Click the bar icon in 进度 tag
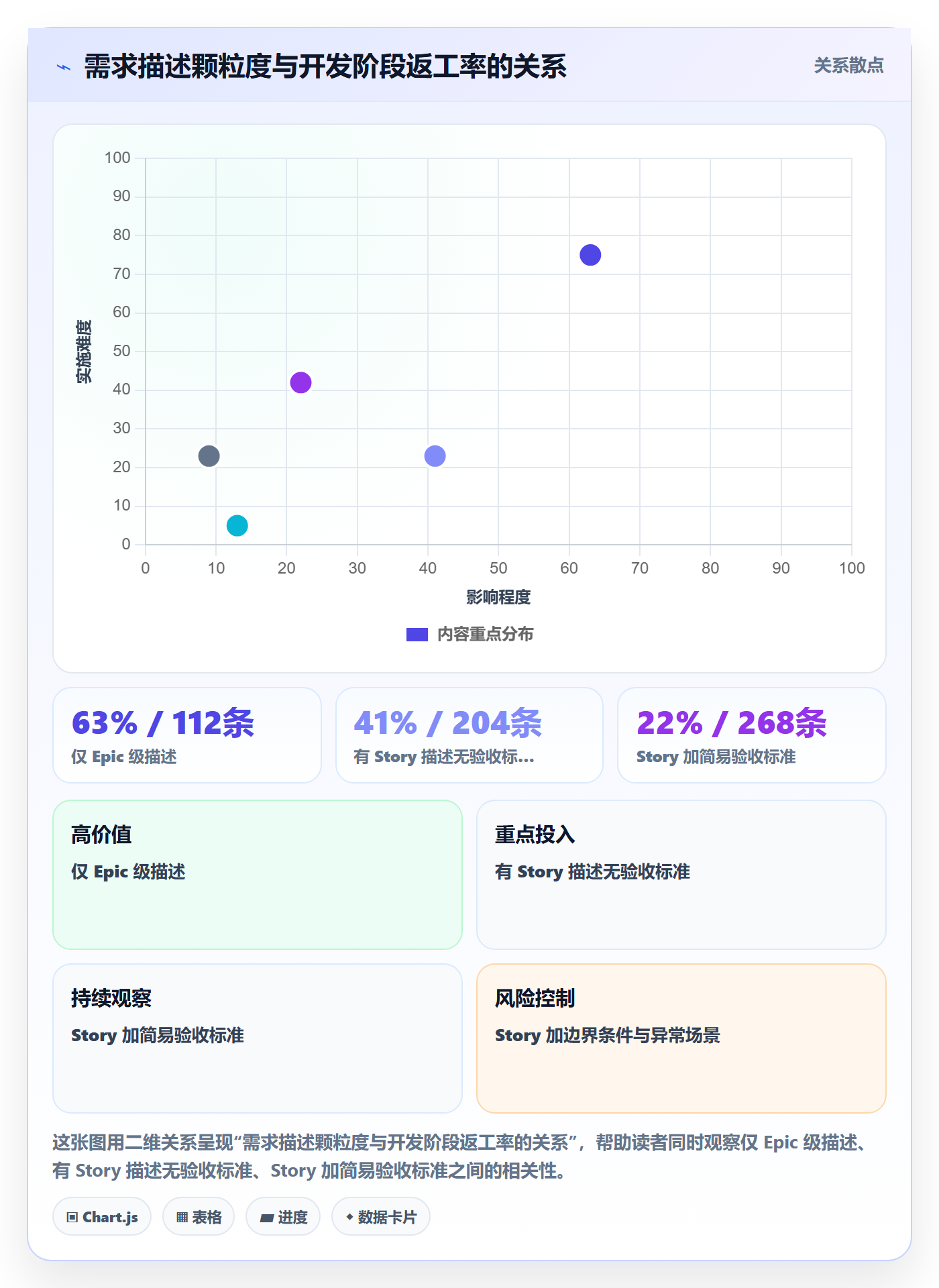Screen dimensions: 939x1288 (267, 1218)
